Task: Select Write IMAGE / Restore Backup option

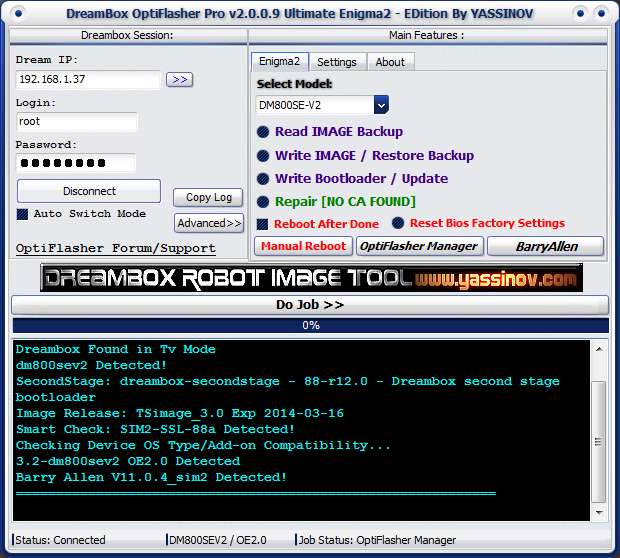Action: pyautogui.click(x=263, y=156)
